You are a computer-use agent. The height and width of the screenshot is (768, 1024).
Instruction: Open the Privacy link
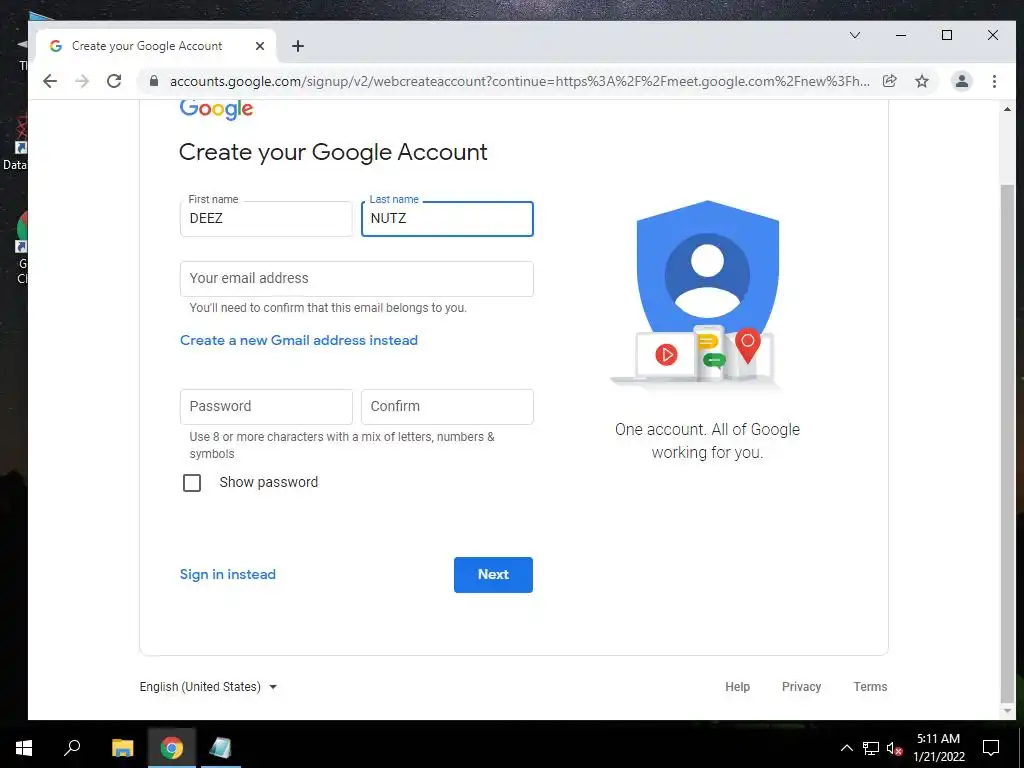click(x=801, y=686)
